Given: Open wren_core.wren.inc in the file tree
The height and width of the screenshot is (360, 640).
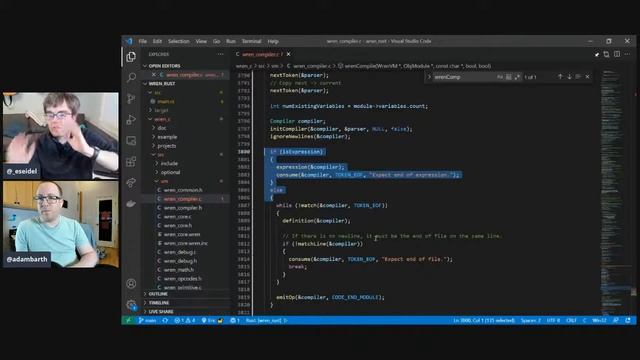Looking at the screenshot, I should pos(186,243).
